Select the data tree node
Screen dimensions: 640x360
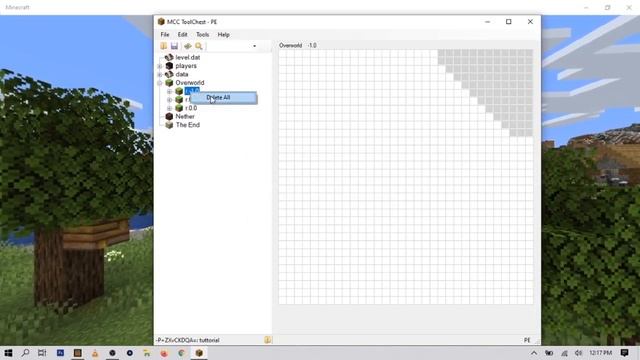click(x=182, y=74)
